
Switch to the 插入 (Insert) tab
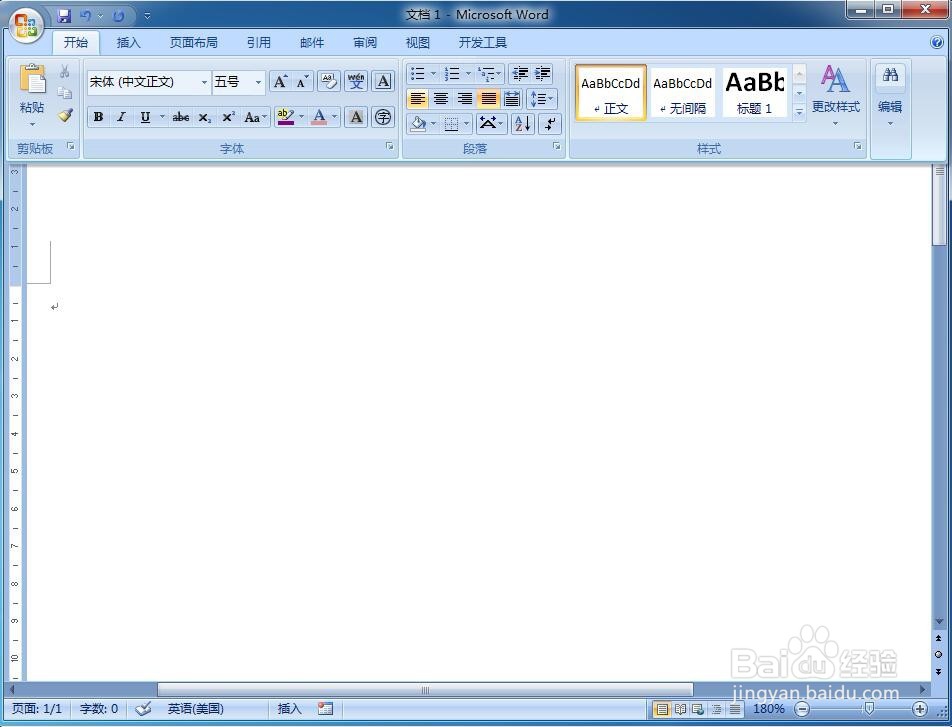[128, 43]
